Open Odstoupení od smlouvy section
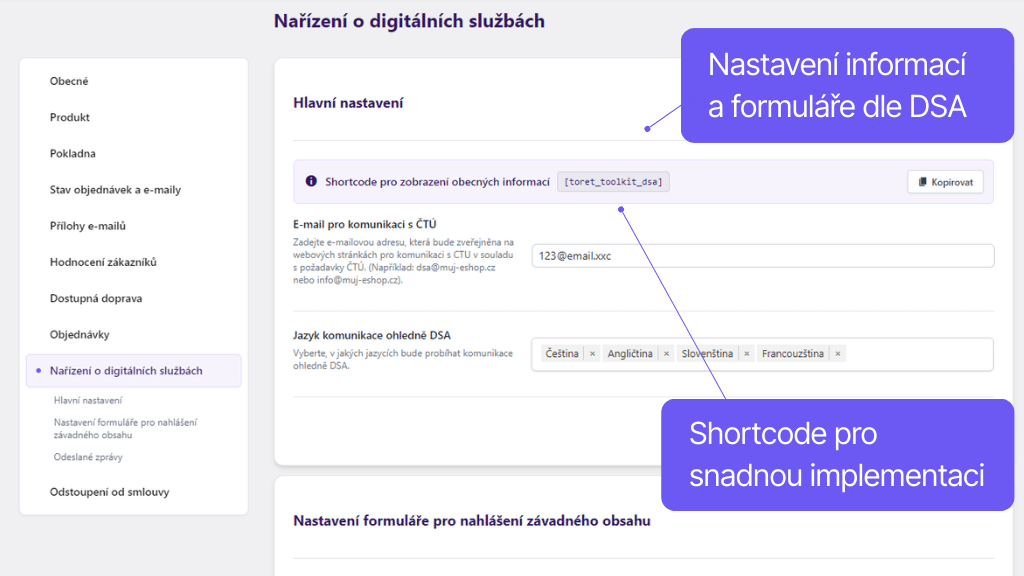 pos(109,492)
